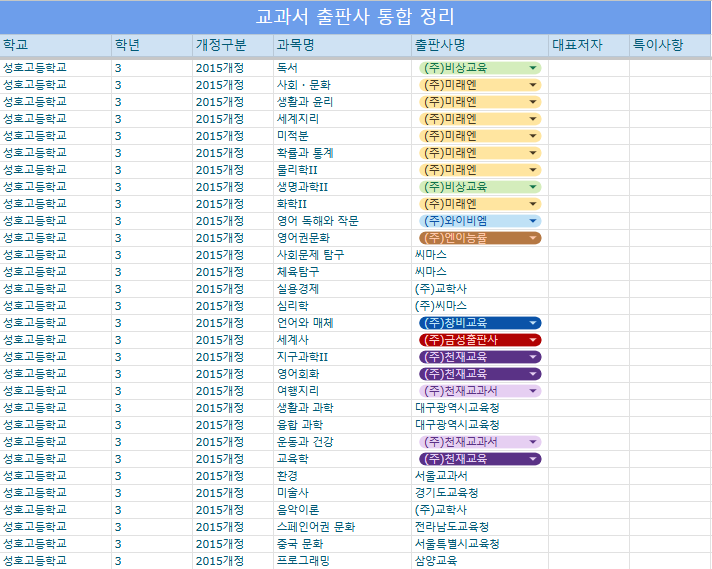Image resolution: width=712 pixels, height=569 pixels.
Task: Expand publisher dropdown in 화학II row
Action: (x=533, y=204)
